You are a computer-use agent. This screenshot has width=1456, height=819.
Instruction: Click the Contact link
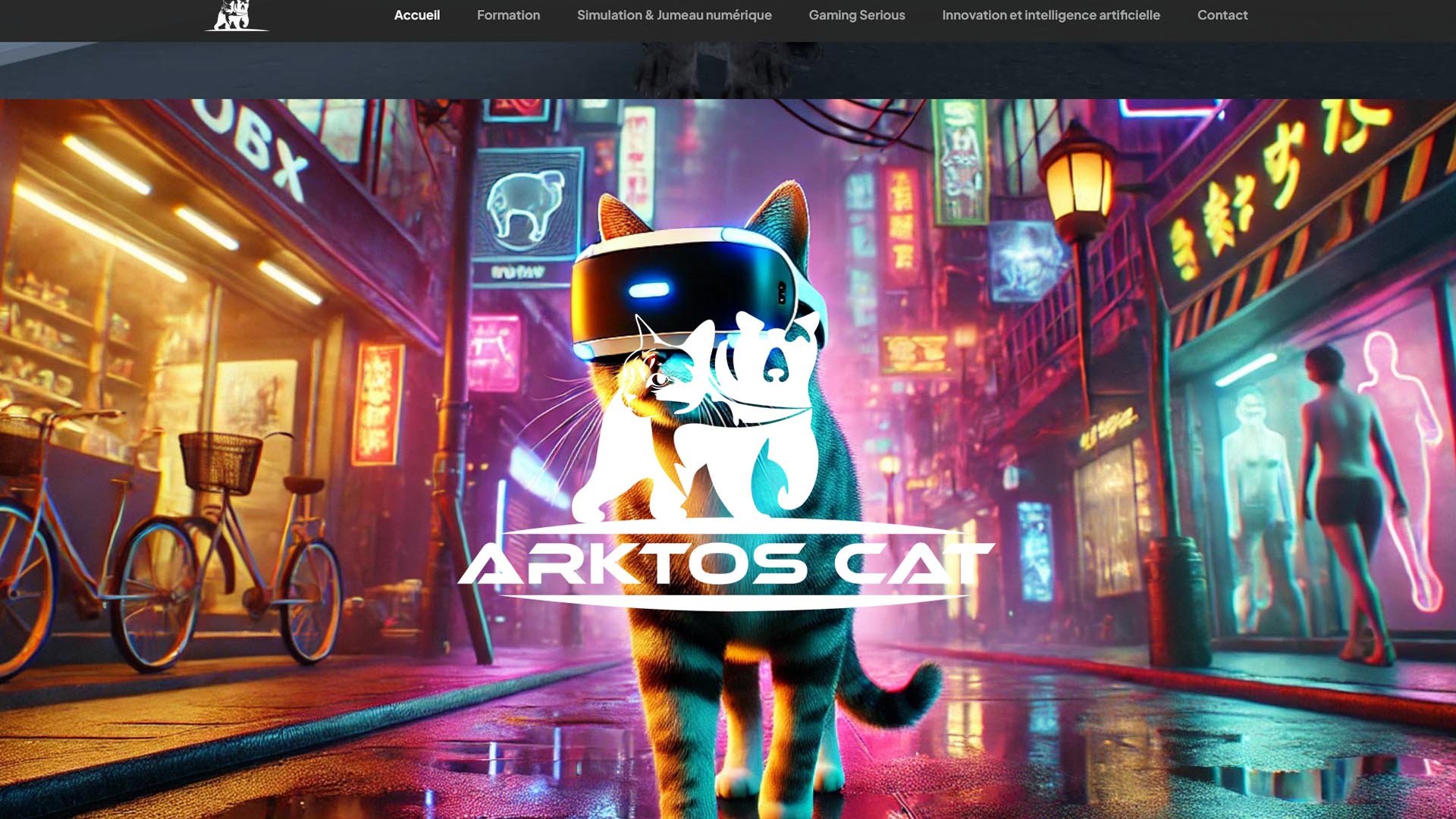1222,15
